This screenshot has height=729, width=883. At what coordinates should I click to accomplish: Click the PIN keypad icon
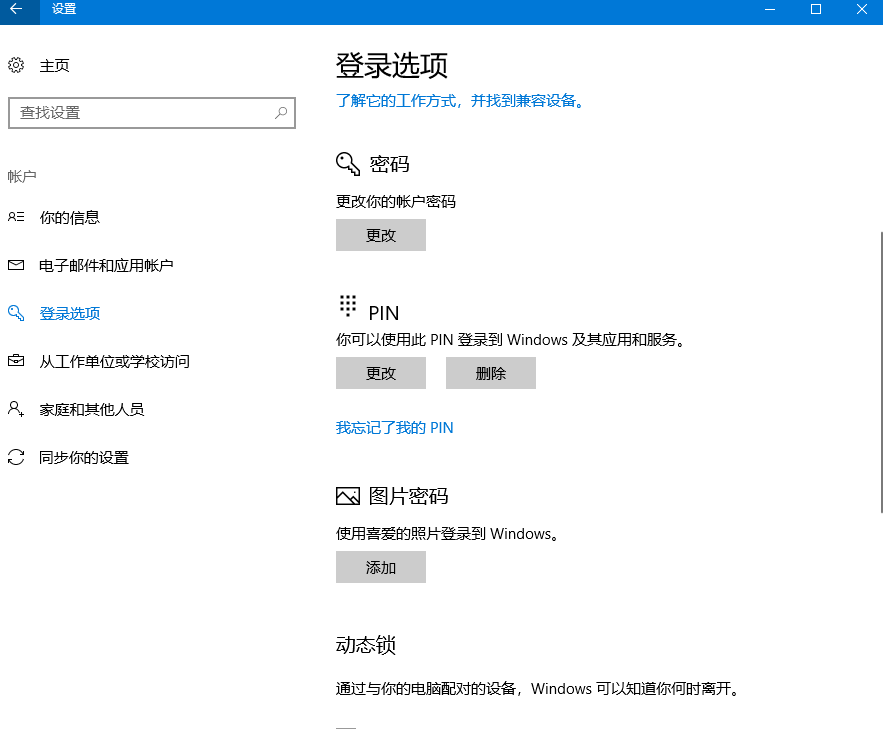(x=347, y=305)
